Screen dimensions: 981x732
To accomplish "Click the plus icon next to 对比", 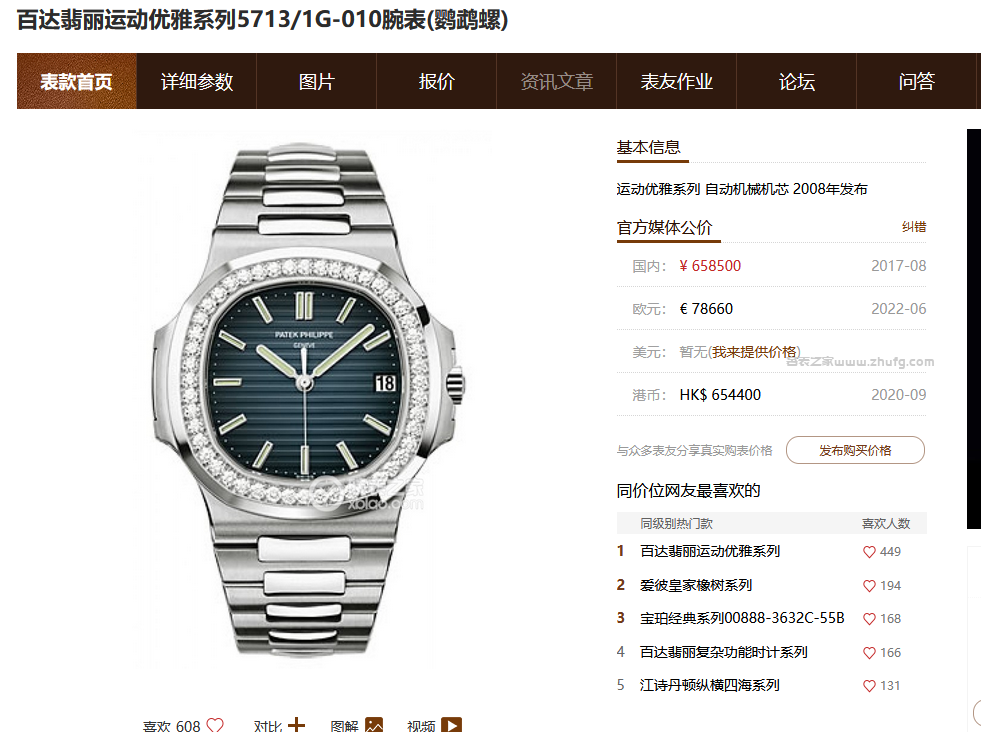I will [297, 725].
